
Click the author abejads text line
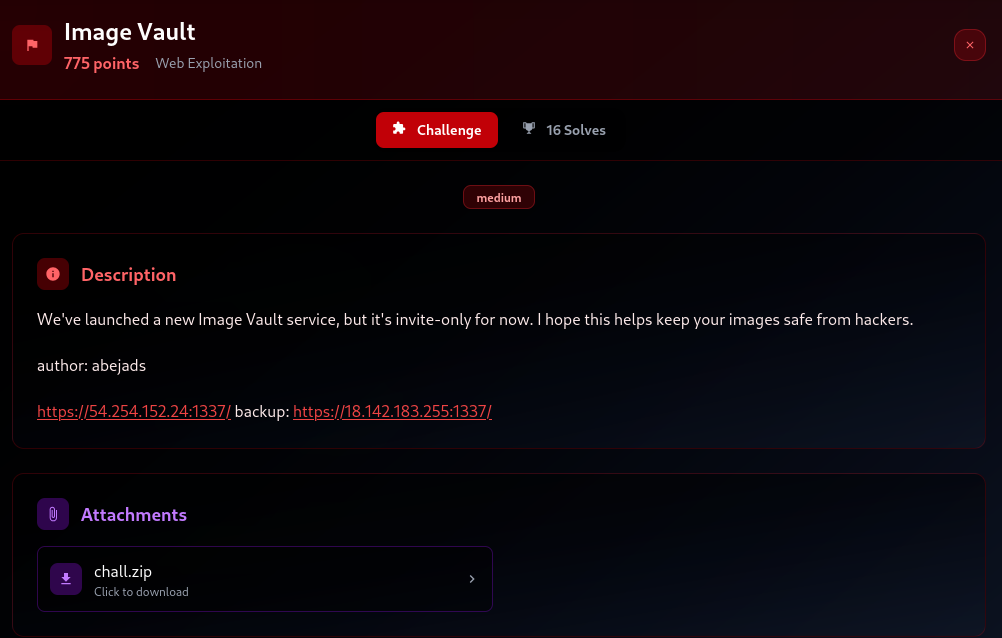[x=91, y=365]
